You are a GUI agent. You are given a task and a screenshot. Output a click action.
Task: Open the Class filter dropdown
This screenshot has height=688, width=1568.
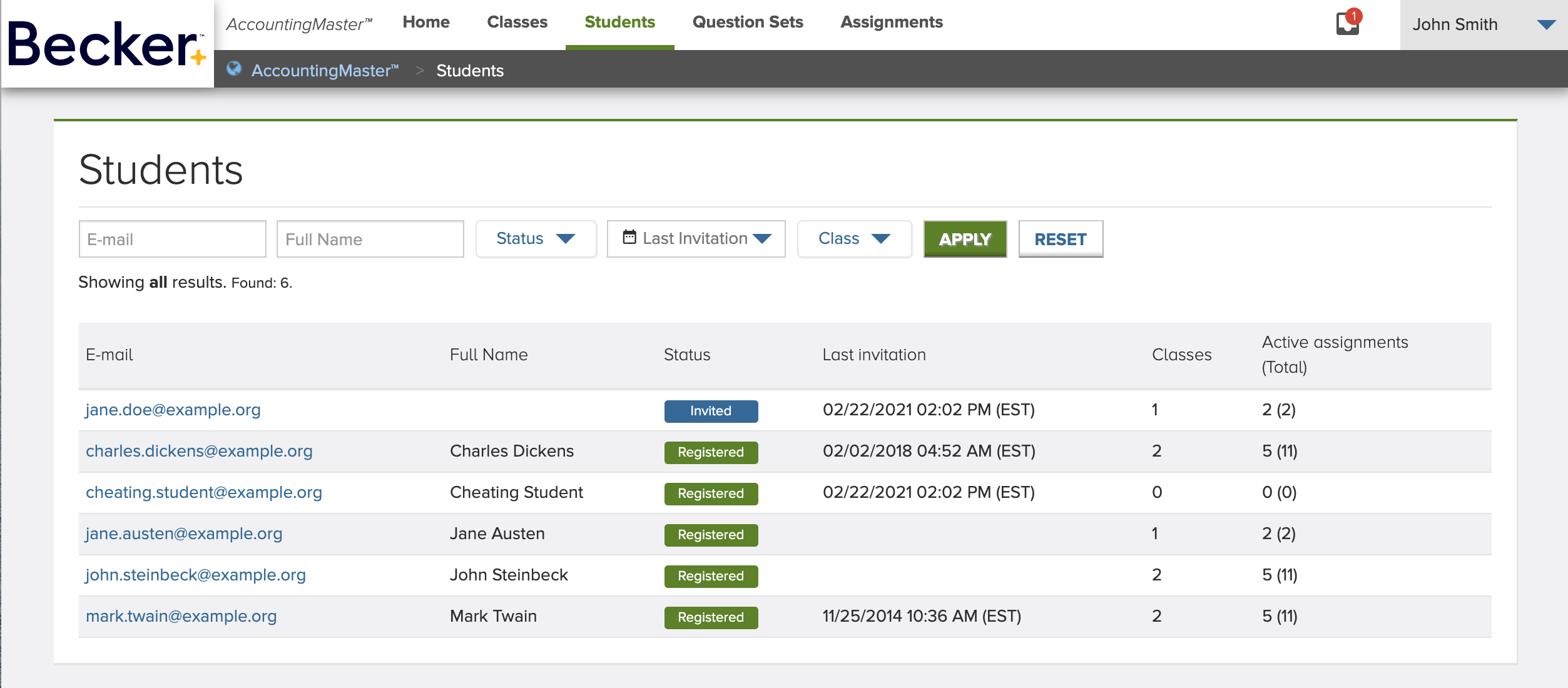pyautogui.click(x=854, y=238)
